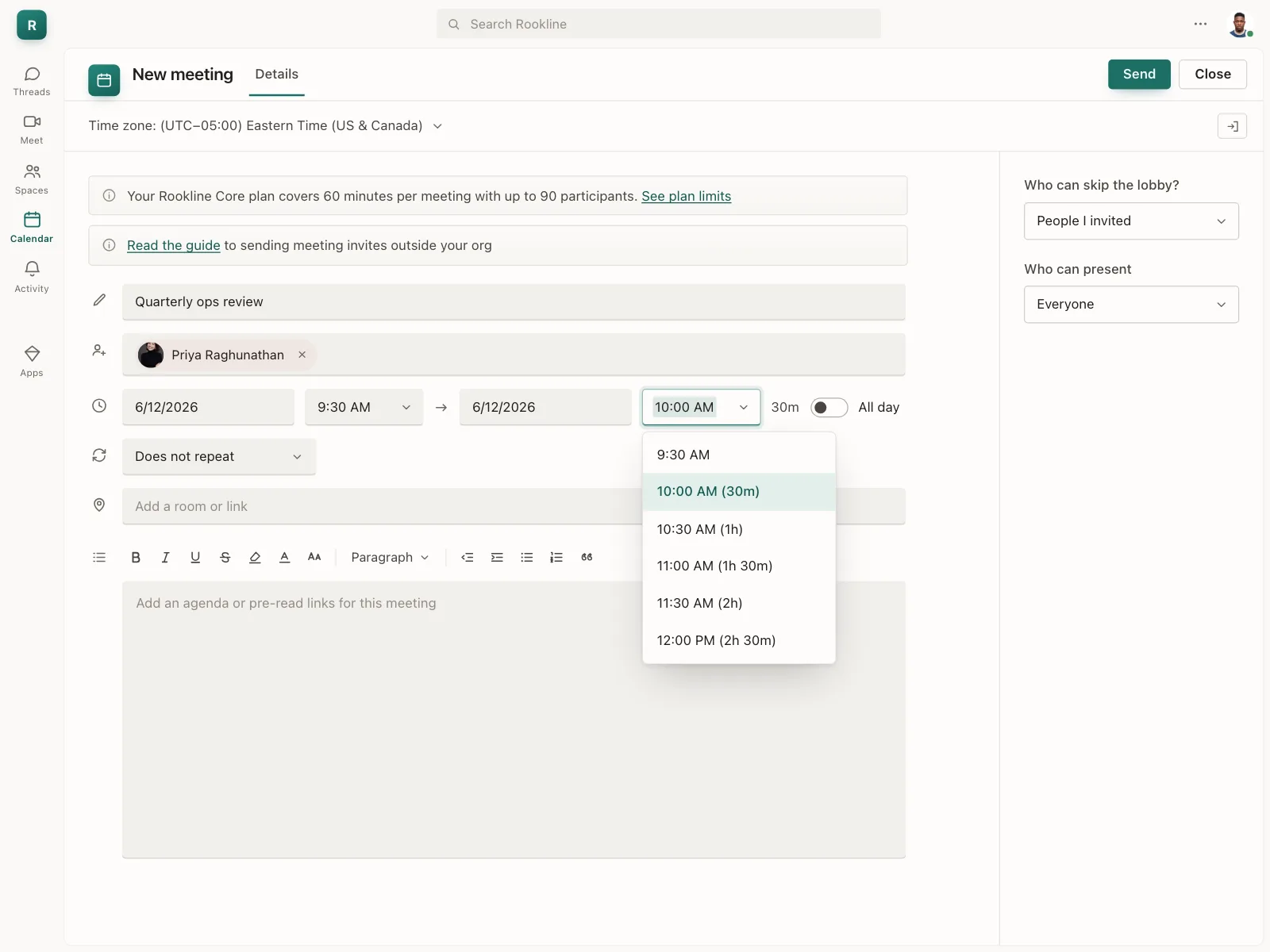Click the Rookline R logo
The height and width of the screenshot is (952, 1270).
pos(32,25)
